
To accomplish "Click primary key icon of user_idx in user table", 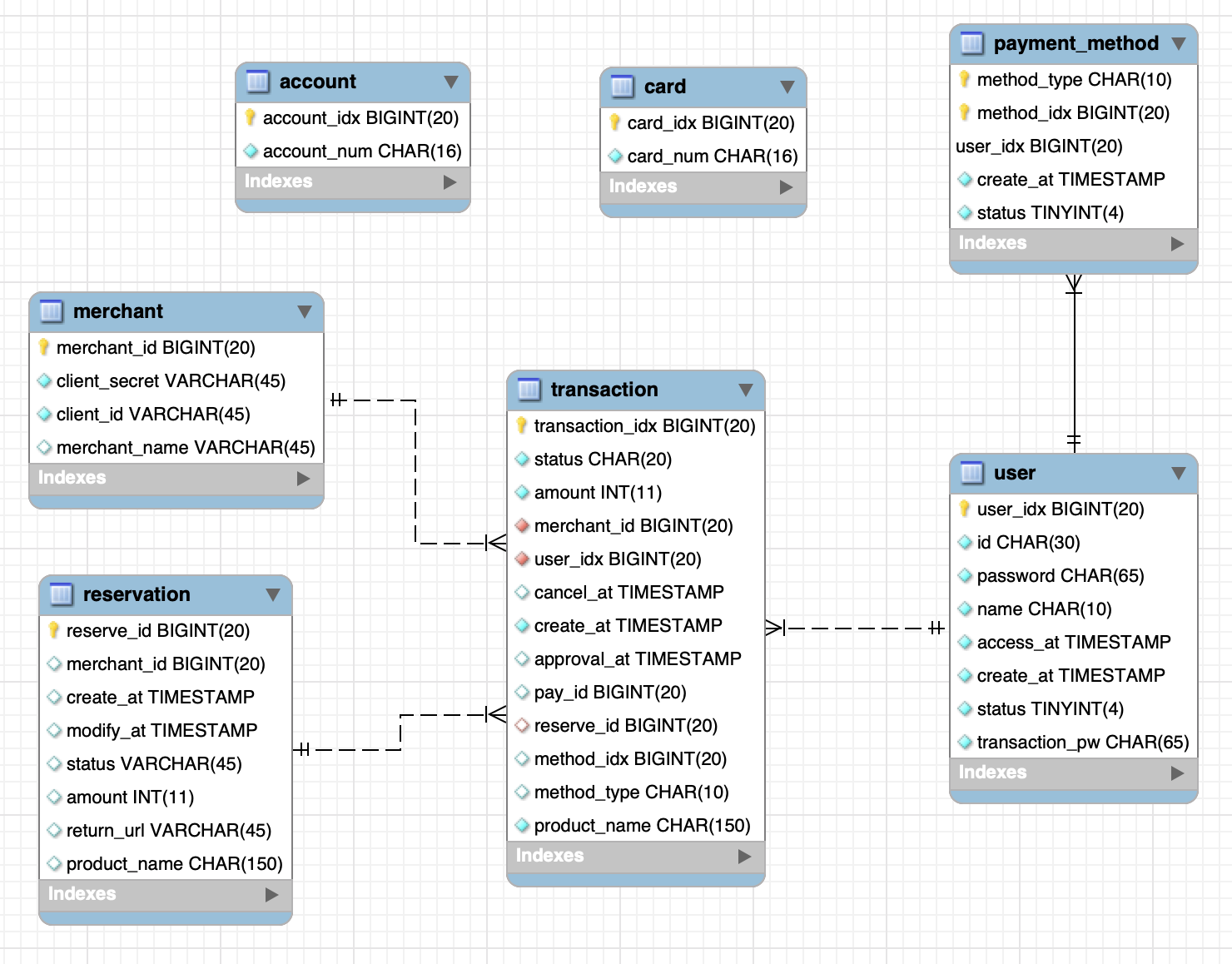I will click(x=964, y=509).
